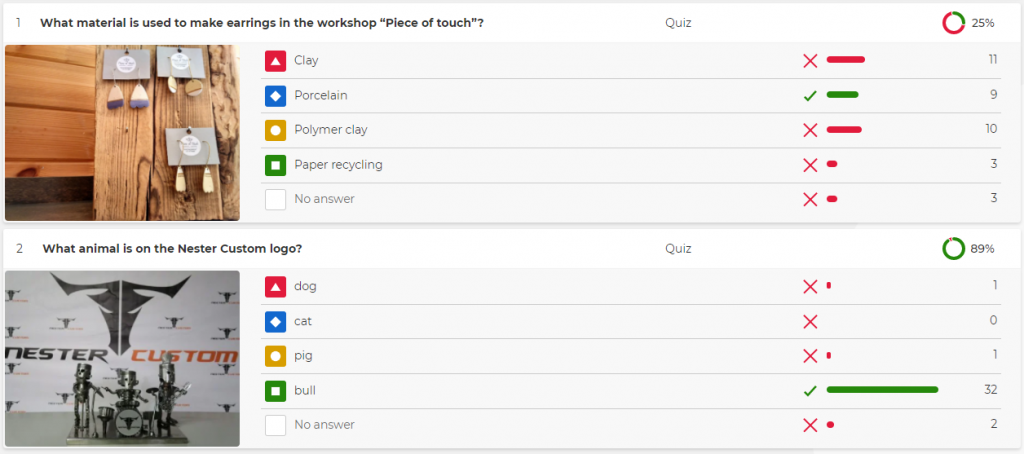Click the empty box beside question 1 No answer
Screen dimensions: 1024x454
(x=276, y=200)
